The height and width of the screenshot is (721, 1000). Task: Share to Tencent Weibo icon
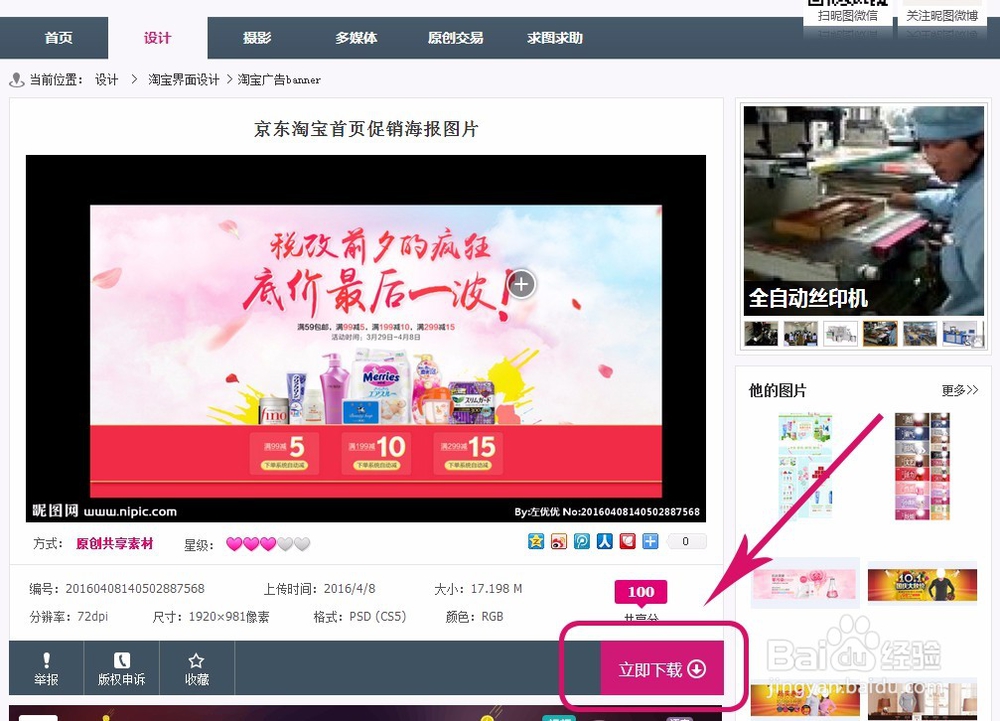click(582, 541)
